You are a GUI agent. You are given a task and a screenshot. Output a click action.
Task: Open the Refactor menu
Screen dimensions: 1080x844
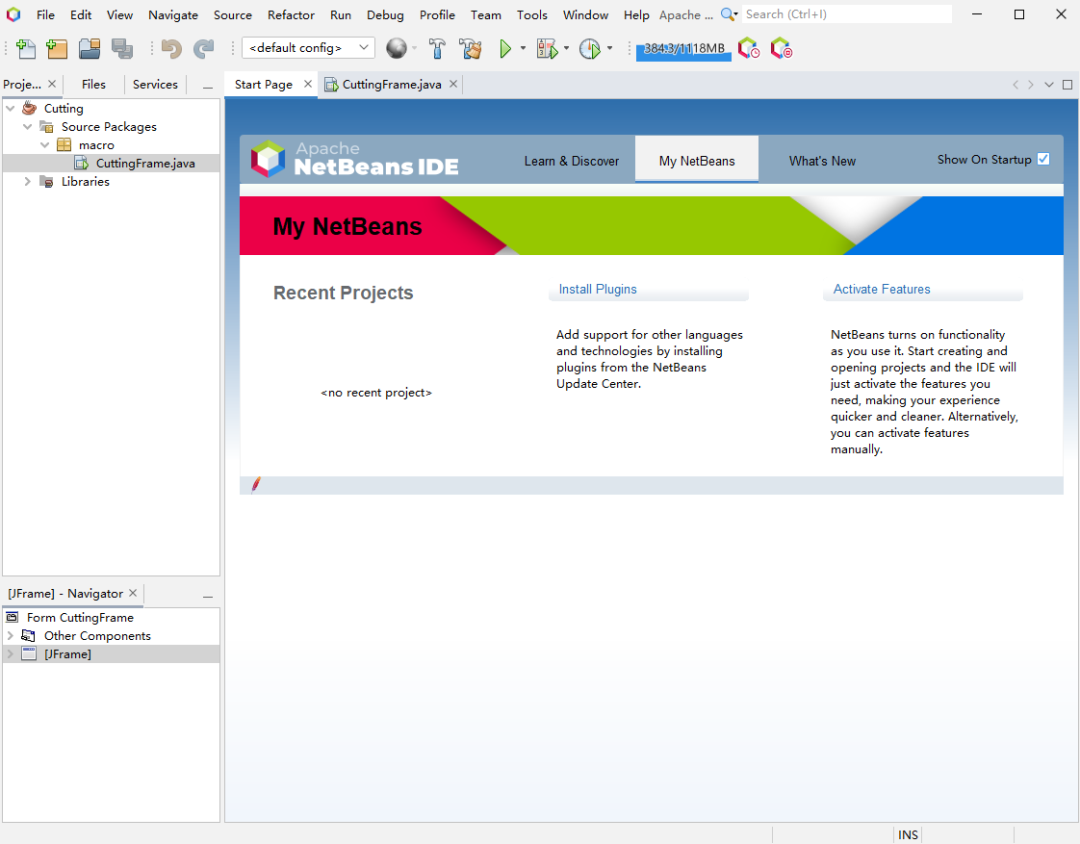291,14
